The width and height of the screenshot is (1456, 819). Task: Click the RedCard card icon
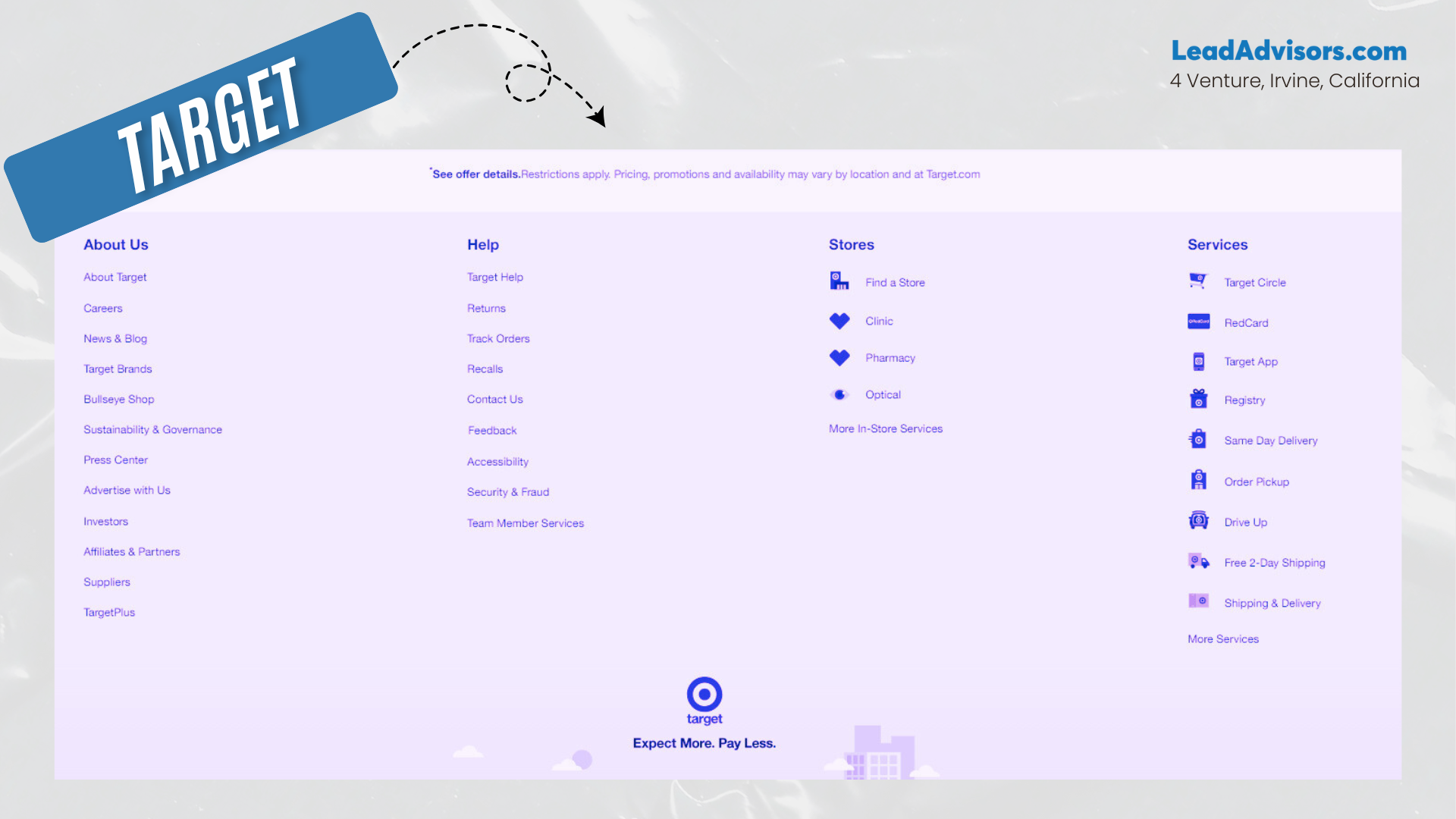(1198, 322)
